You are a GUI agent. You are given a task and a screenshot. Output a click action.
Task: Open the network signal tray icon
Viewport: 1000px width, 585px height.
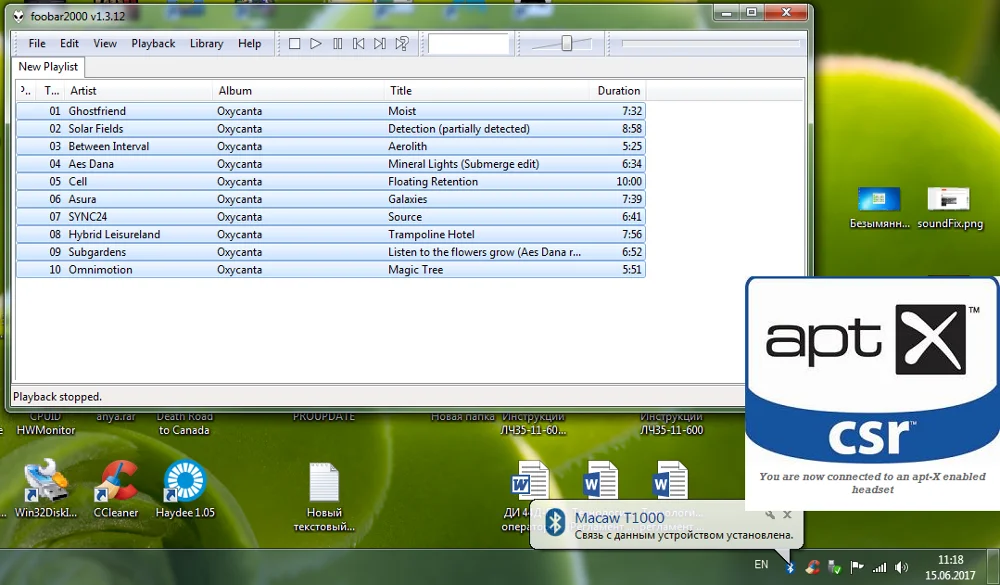[x=879, y=567]
